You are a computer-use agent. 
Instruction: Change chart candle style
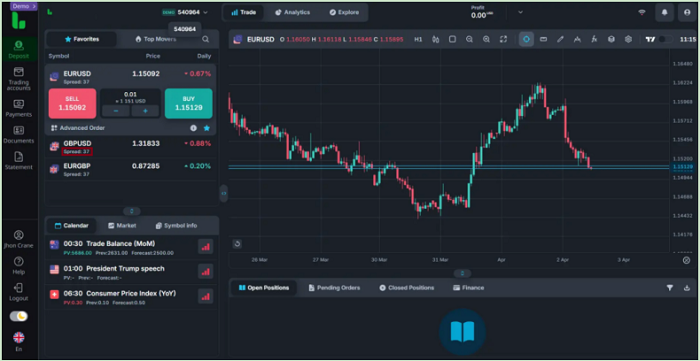[436, 39]
